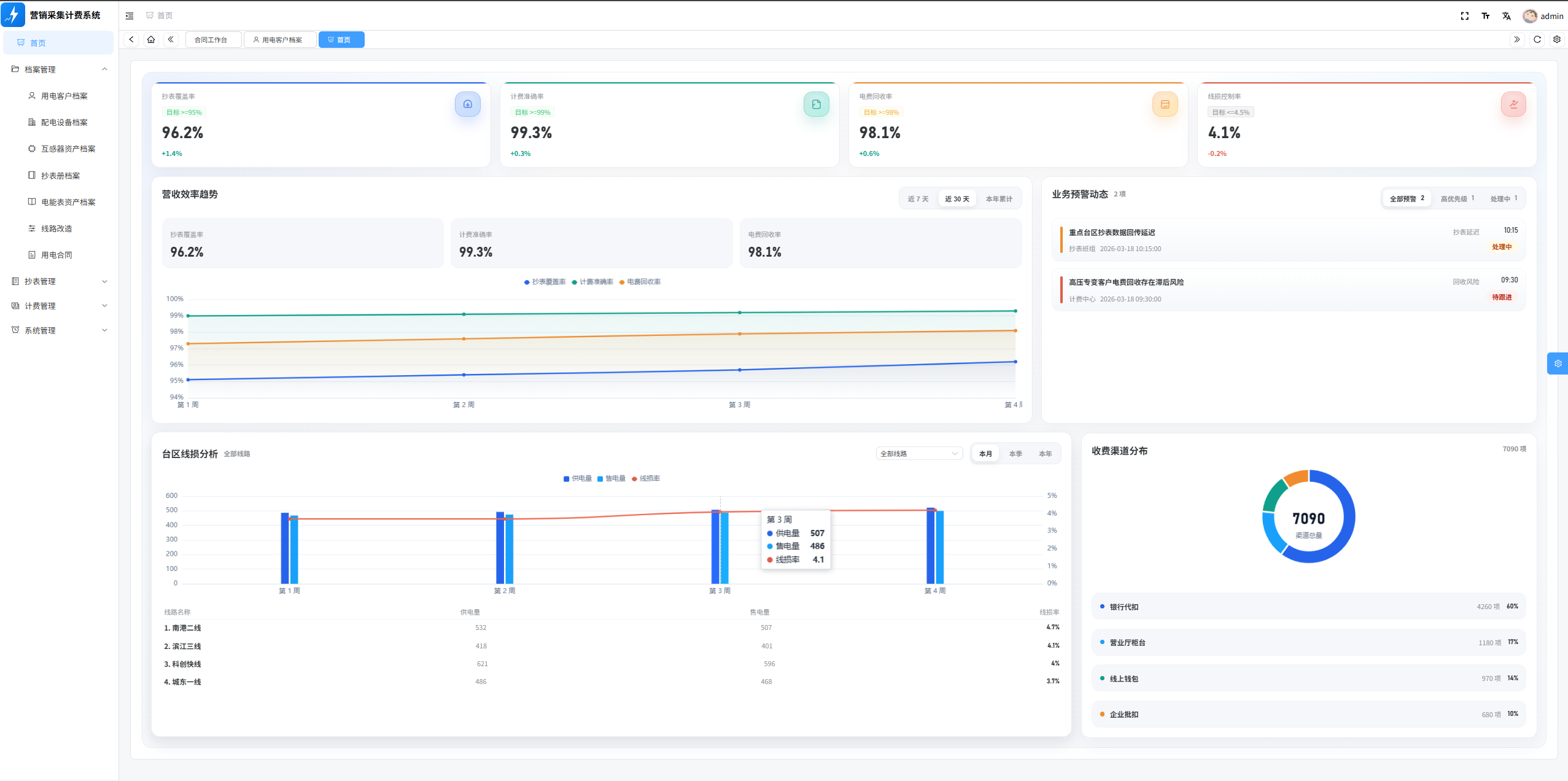Open the floating blue settings button
Screen dimensions: 1568x781
click(x=1558, y=363)
